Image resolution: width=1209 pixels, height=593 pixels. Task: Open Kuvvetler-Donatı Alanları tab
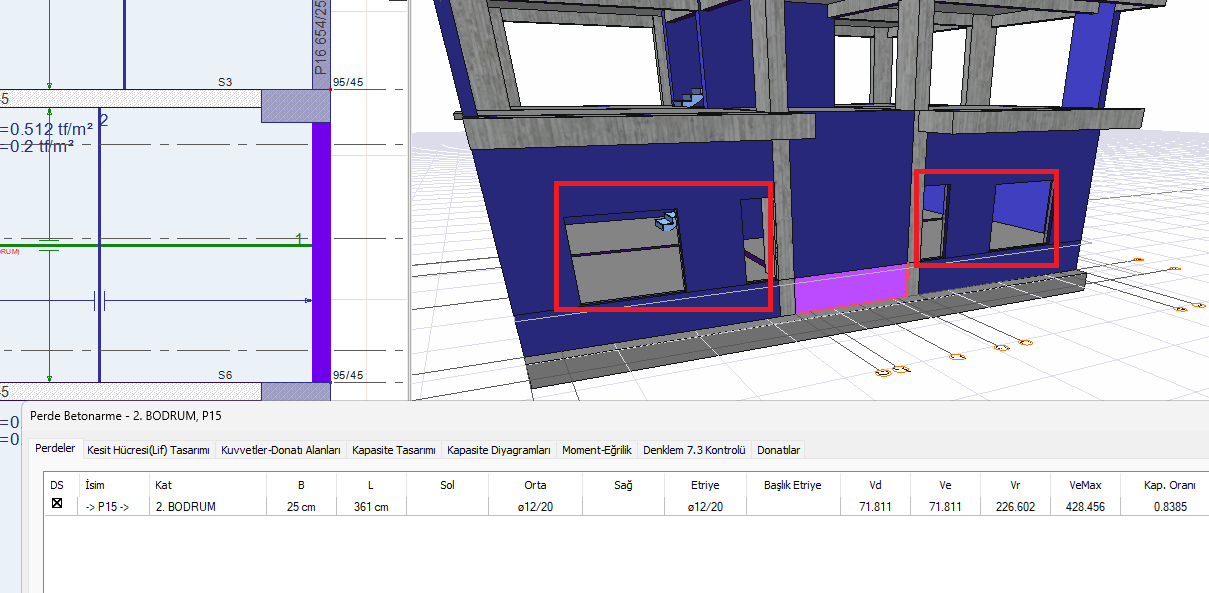[283, 450]
